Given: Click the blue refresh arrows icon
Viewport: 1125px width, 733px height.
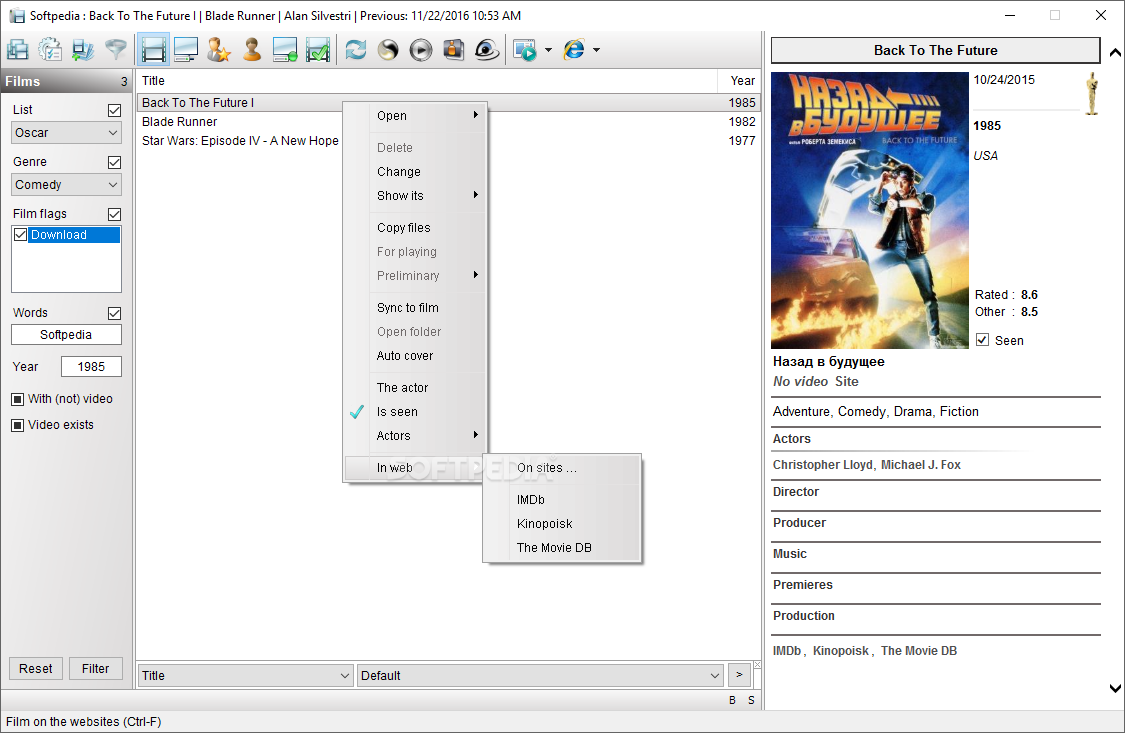Looking at the screenshot, I should coord(355,49).
